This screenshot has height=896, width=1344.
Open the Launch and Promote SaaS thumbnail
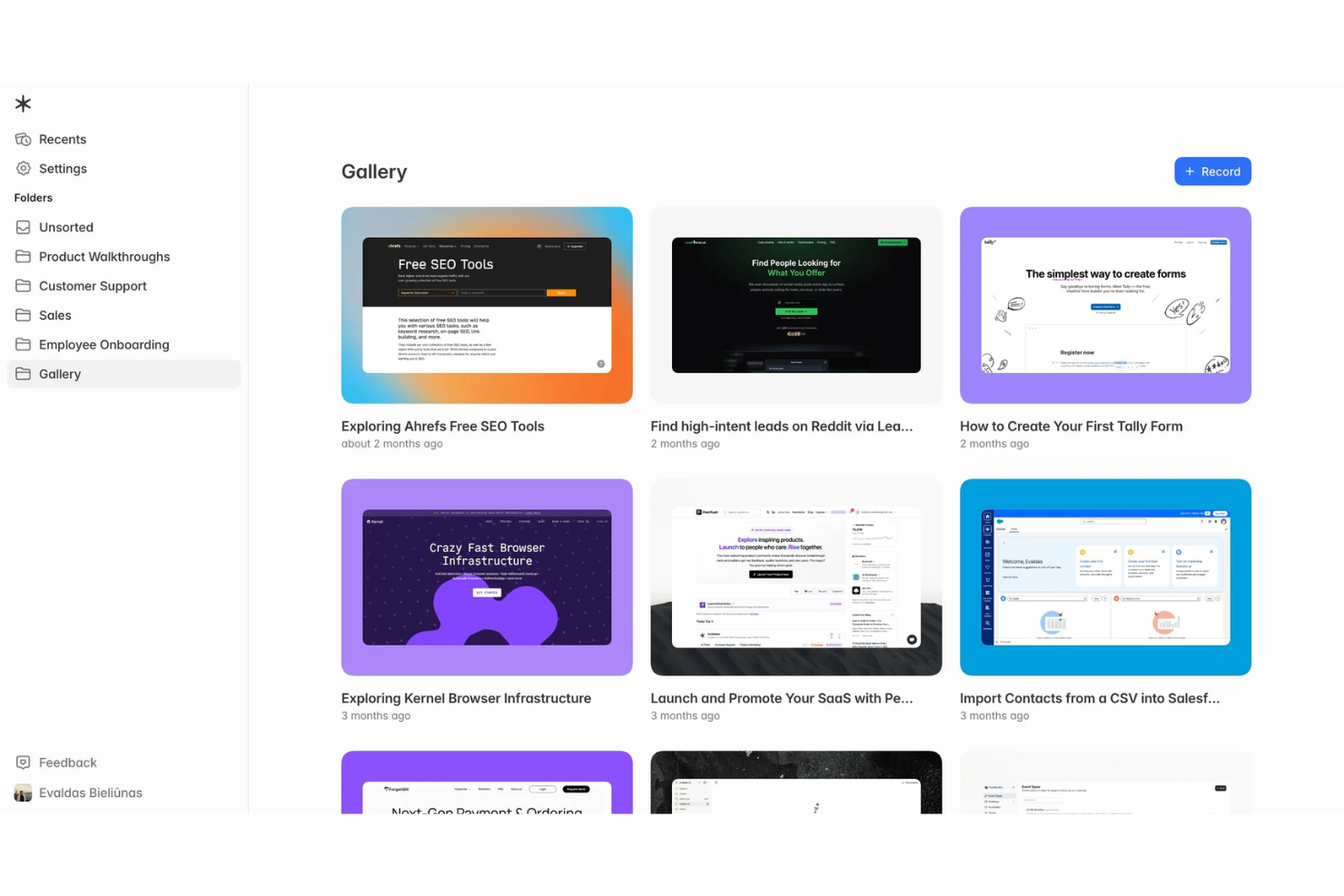(x=796, y=577)
